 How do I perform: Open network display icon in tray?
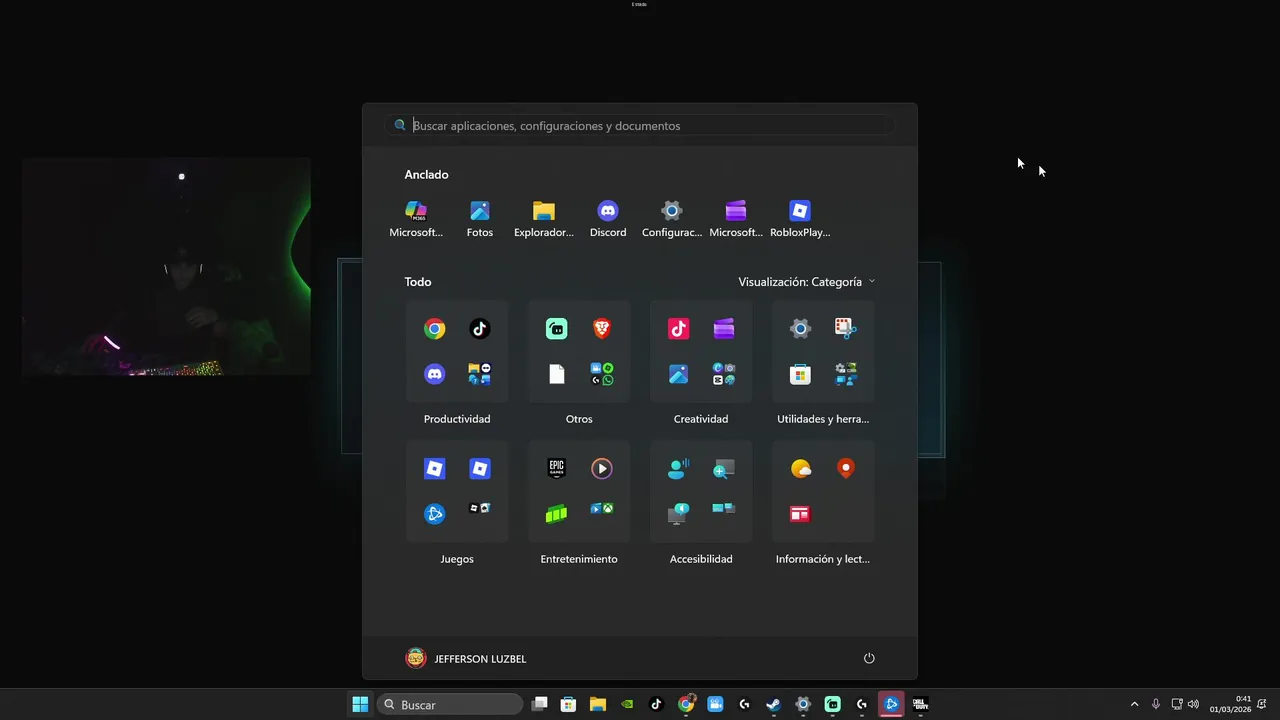coord(1176,704)
